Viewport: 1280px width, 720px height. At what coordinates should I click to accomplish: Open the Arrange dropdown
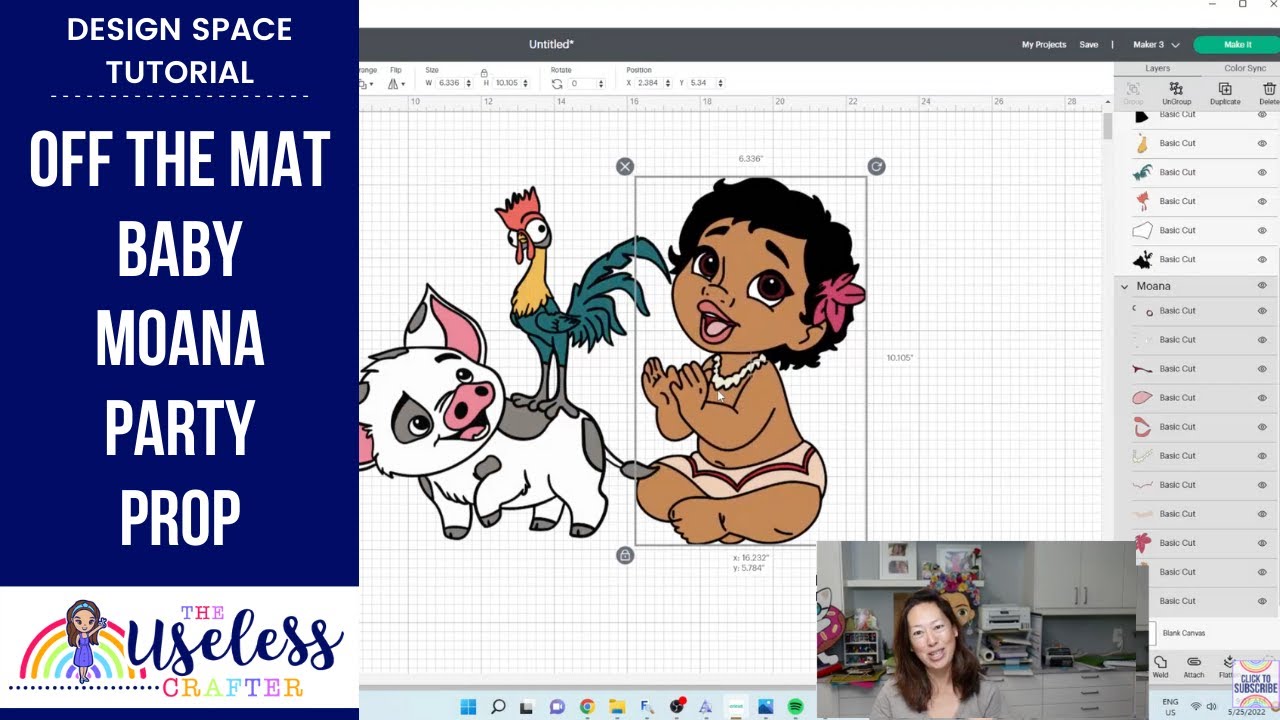366,84
